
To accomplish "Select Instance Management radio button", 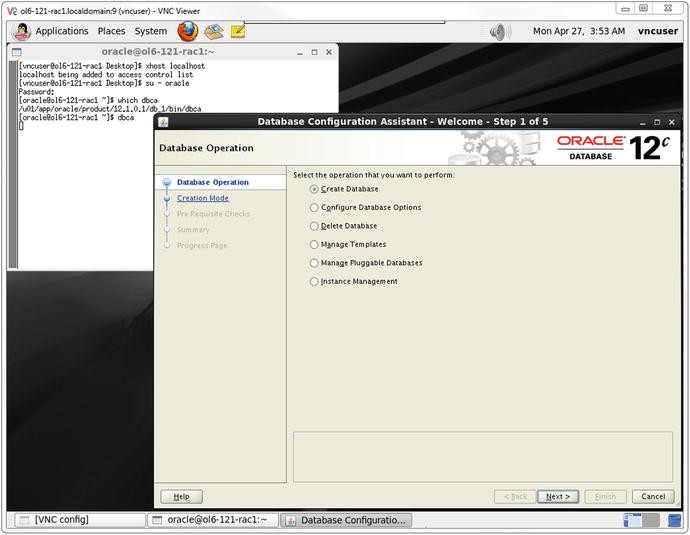I will [314, 282].
